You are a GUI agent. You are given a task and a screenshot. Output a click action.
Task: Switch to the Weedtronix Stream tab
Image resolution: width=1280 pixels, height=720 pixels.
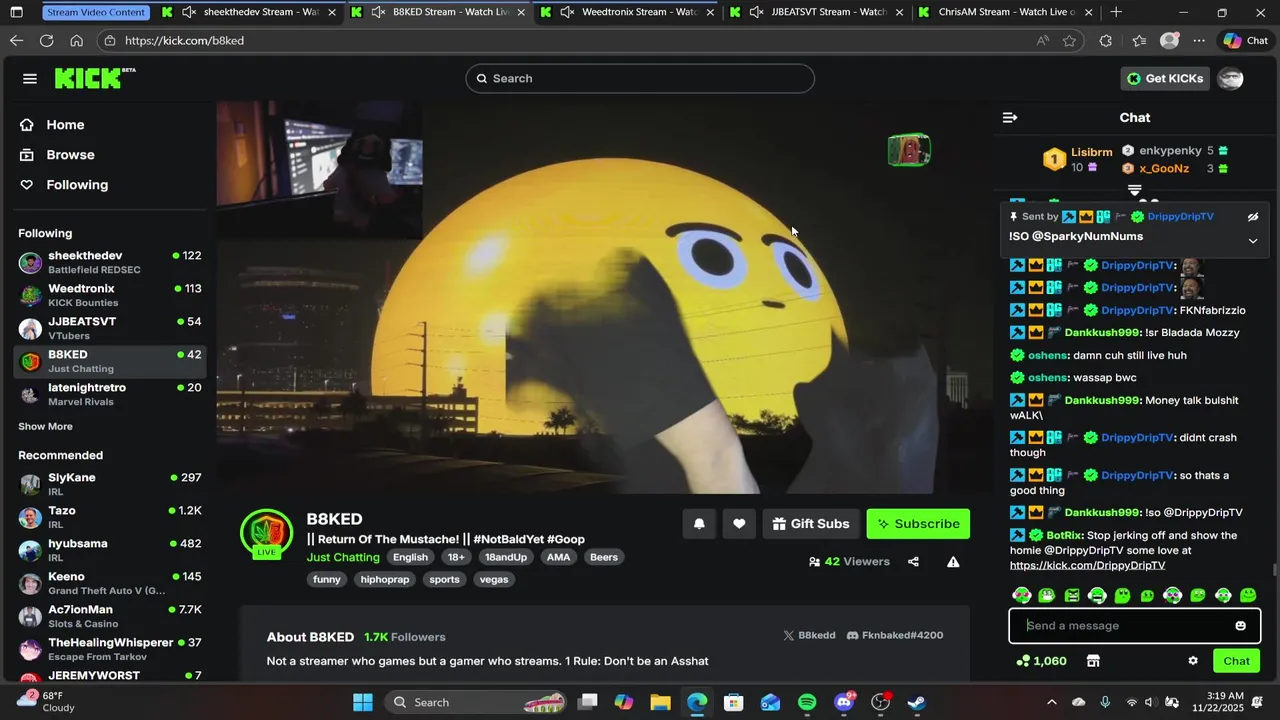(x=630, y=12)
